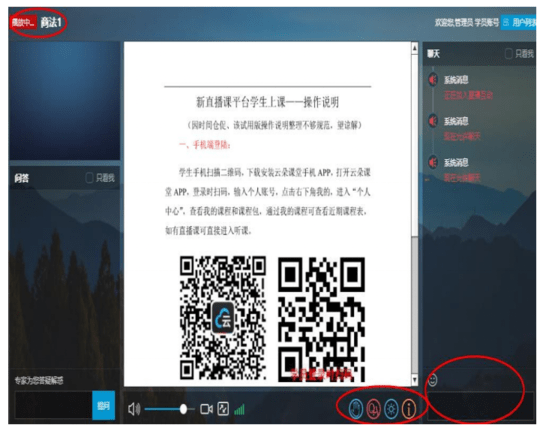540x431 pixels.
Task: Click the red heading 一、手机端登陆
Action: point(205,145)
